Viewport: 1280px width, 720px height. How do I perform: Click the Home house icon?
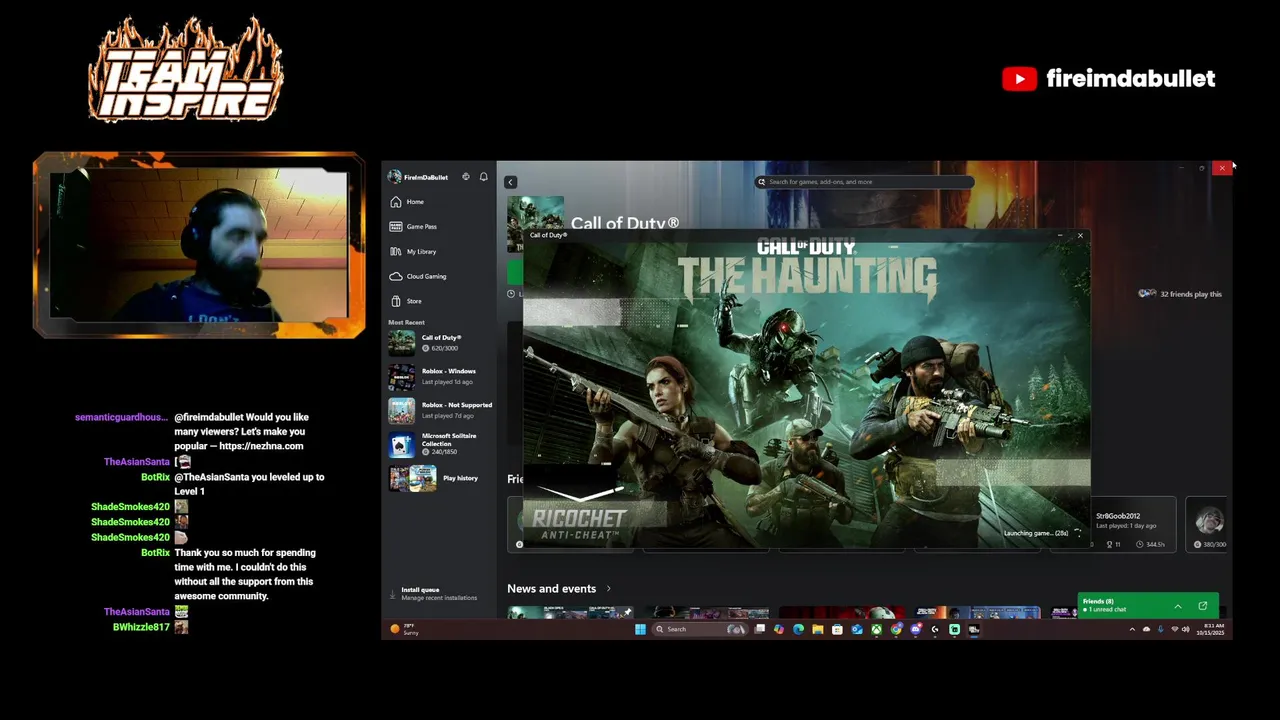[396, 202]
